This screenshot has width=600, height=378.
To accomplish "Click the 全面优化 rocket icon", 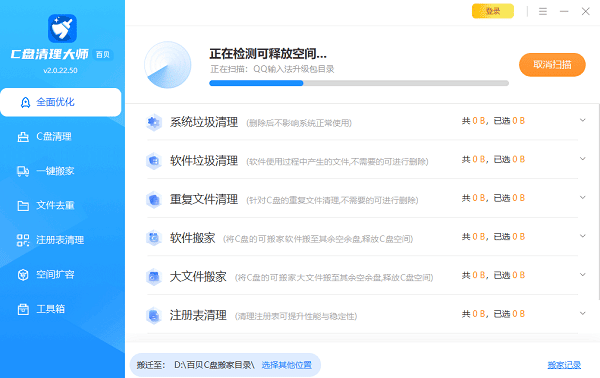I will (x=25, y=102).
